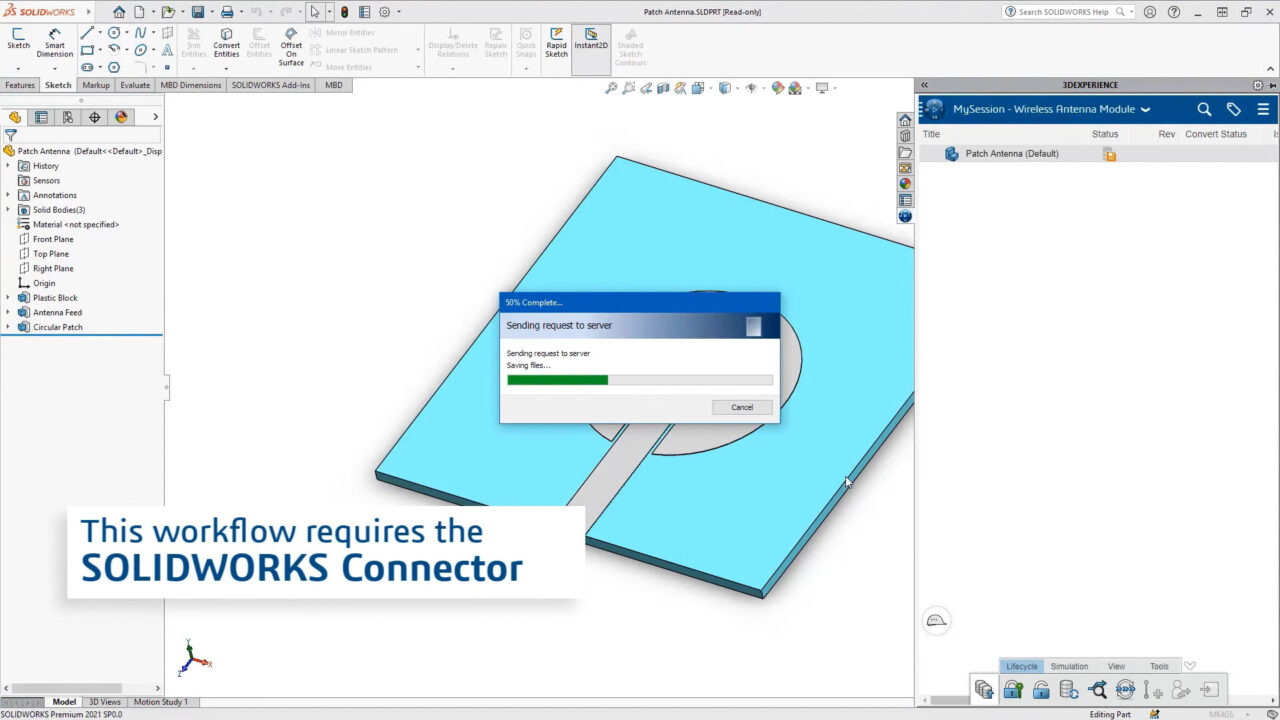Expand the Annotations tree node
The height and width of the screenshot is (720, 1280).
click(x=8, y=195)
